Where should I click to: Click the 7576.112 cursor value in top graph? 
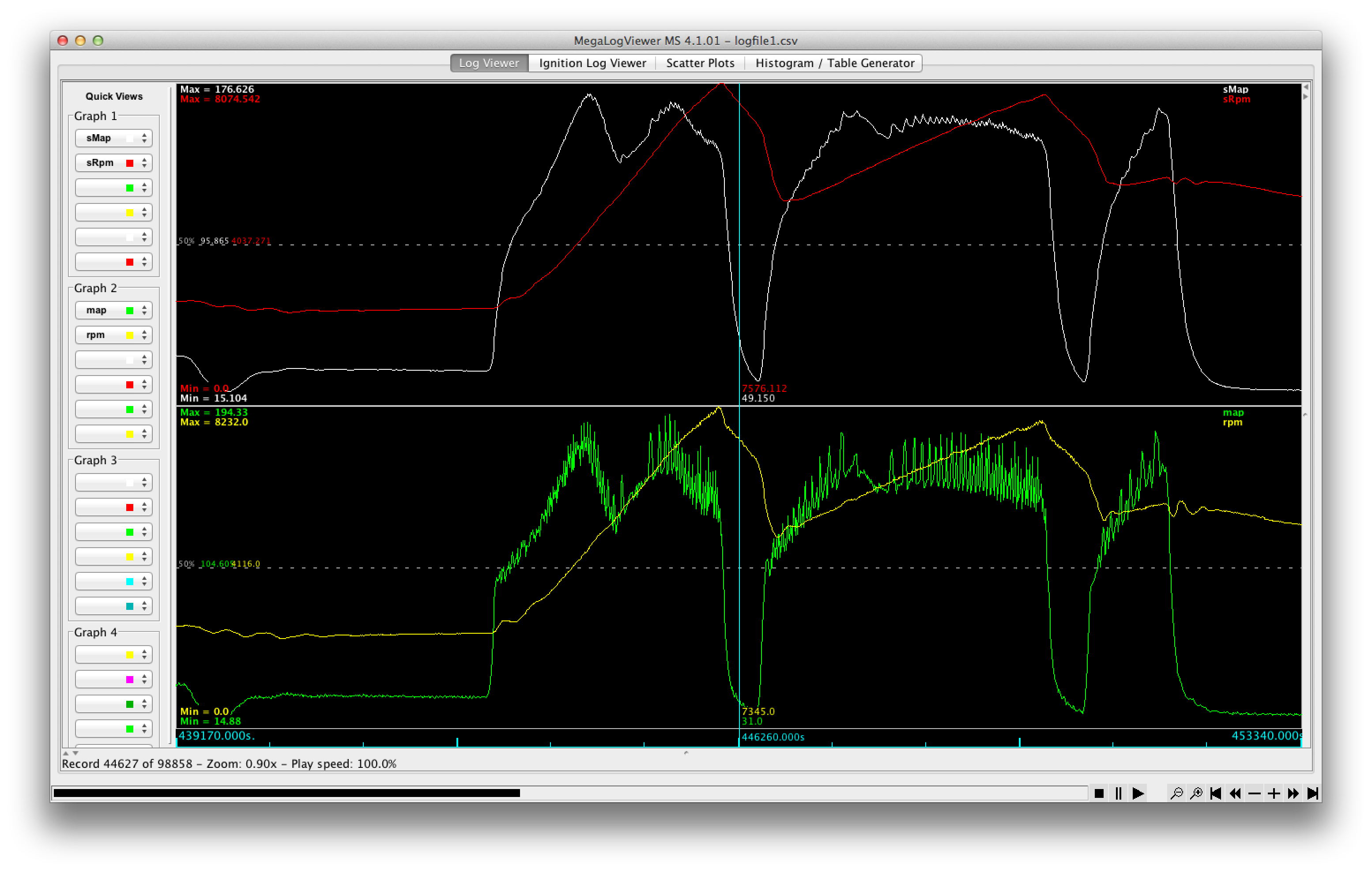click(x=764, y=388)
